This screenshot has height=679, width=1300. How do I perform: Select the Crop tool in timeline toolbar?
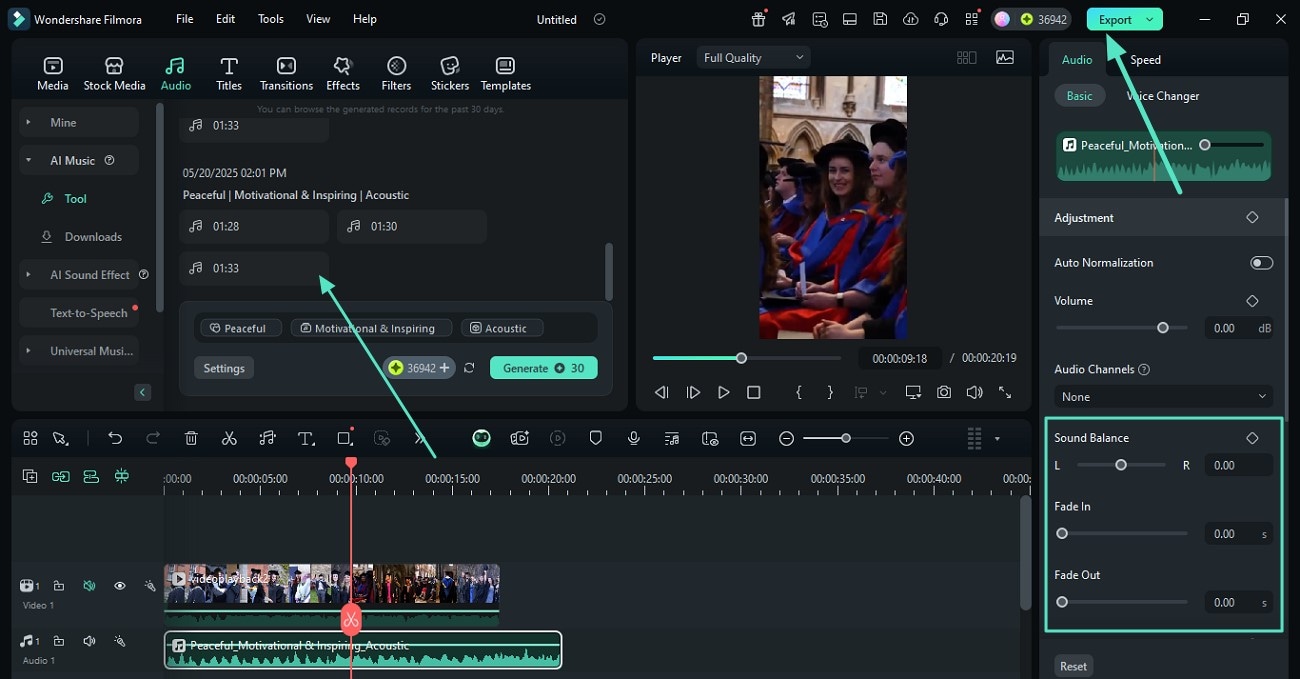point(345,438)
